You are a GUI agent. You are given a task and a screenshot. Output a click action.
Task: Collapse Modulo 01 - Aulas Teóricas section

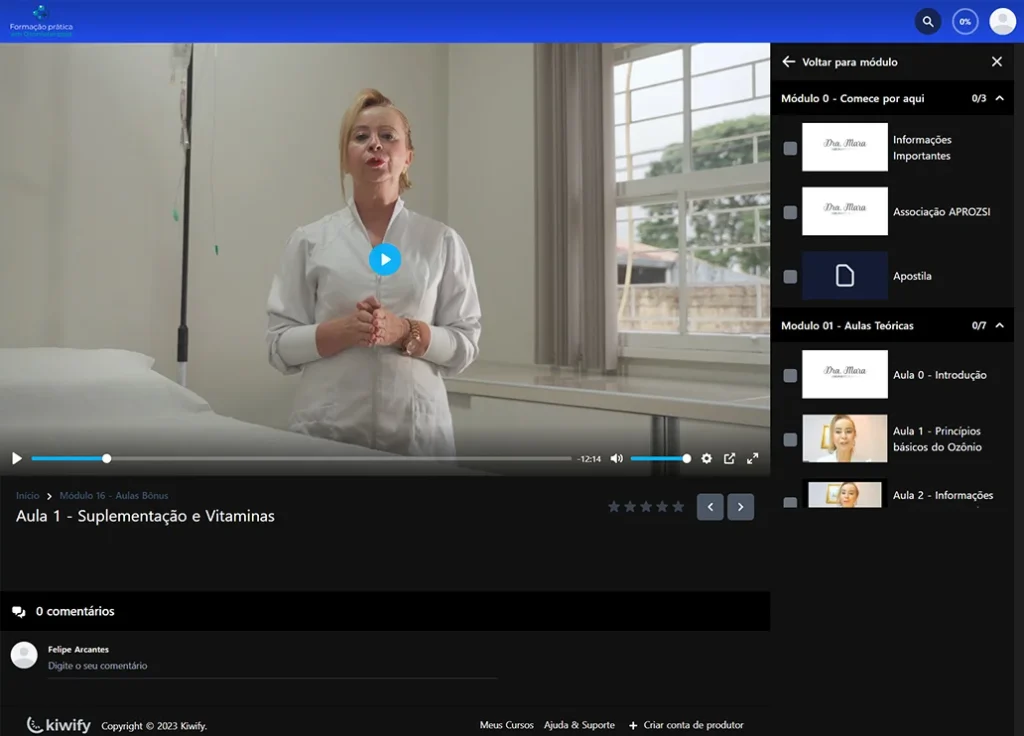(x=999, y=325)
